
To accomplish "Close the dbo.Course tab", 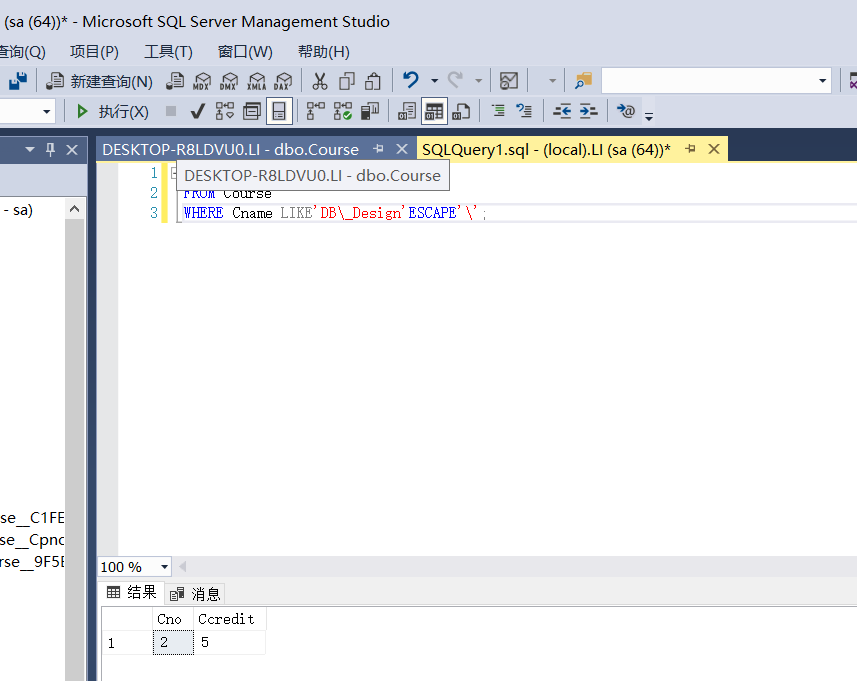I will click(x=402, y=149).
